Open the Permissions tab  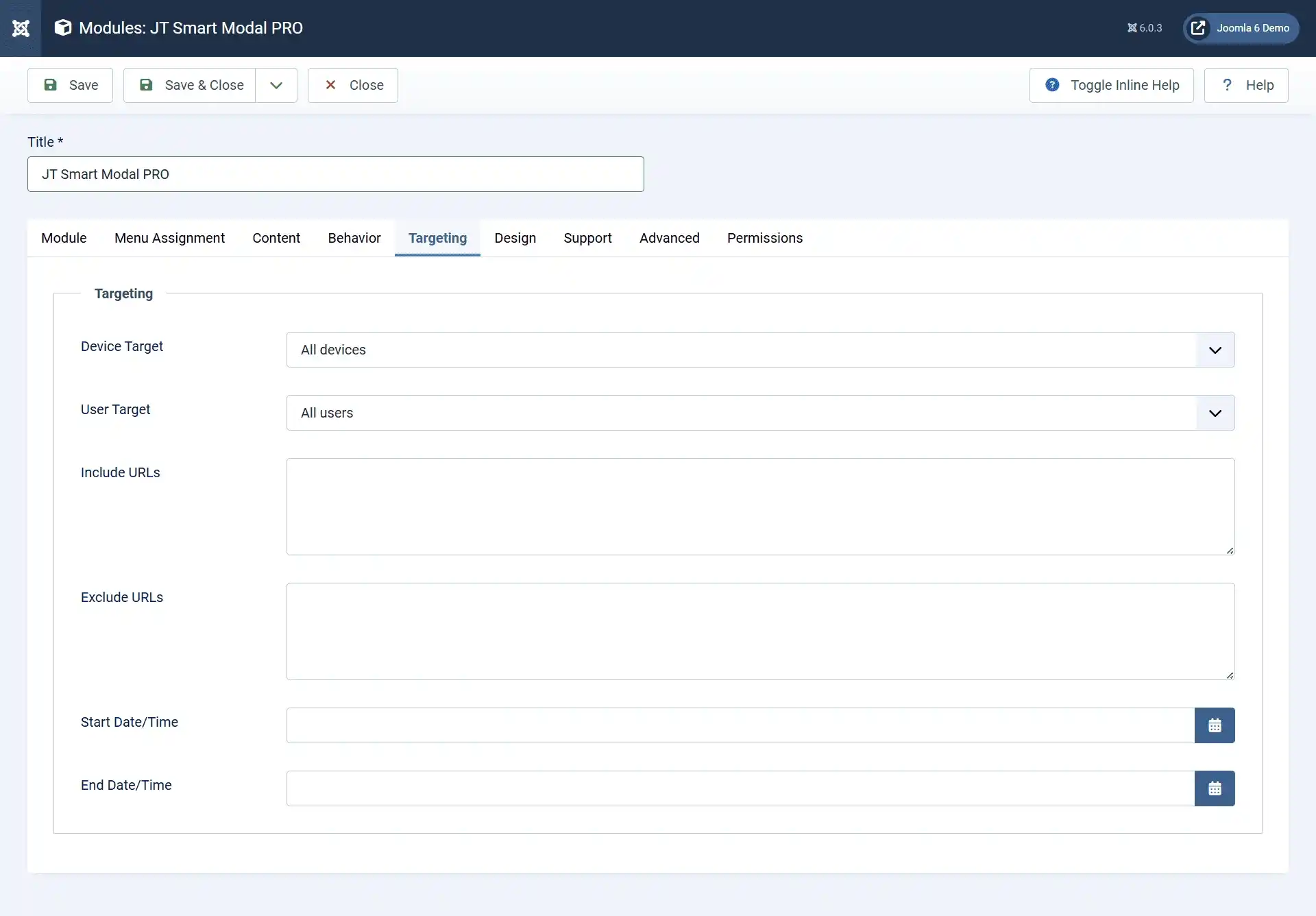click(x=765, y=238)
